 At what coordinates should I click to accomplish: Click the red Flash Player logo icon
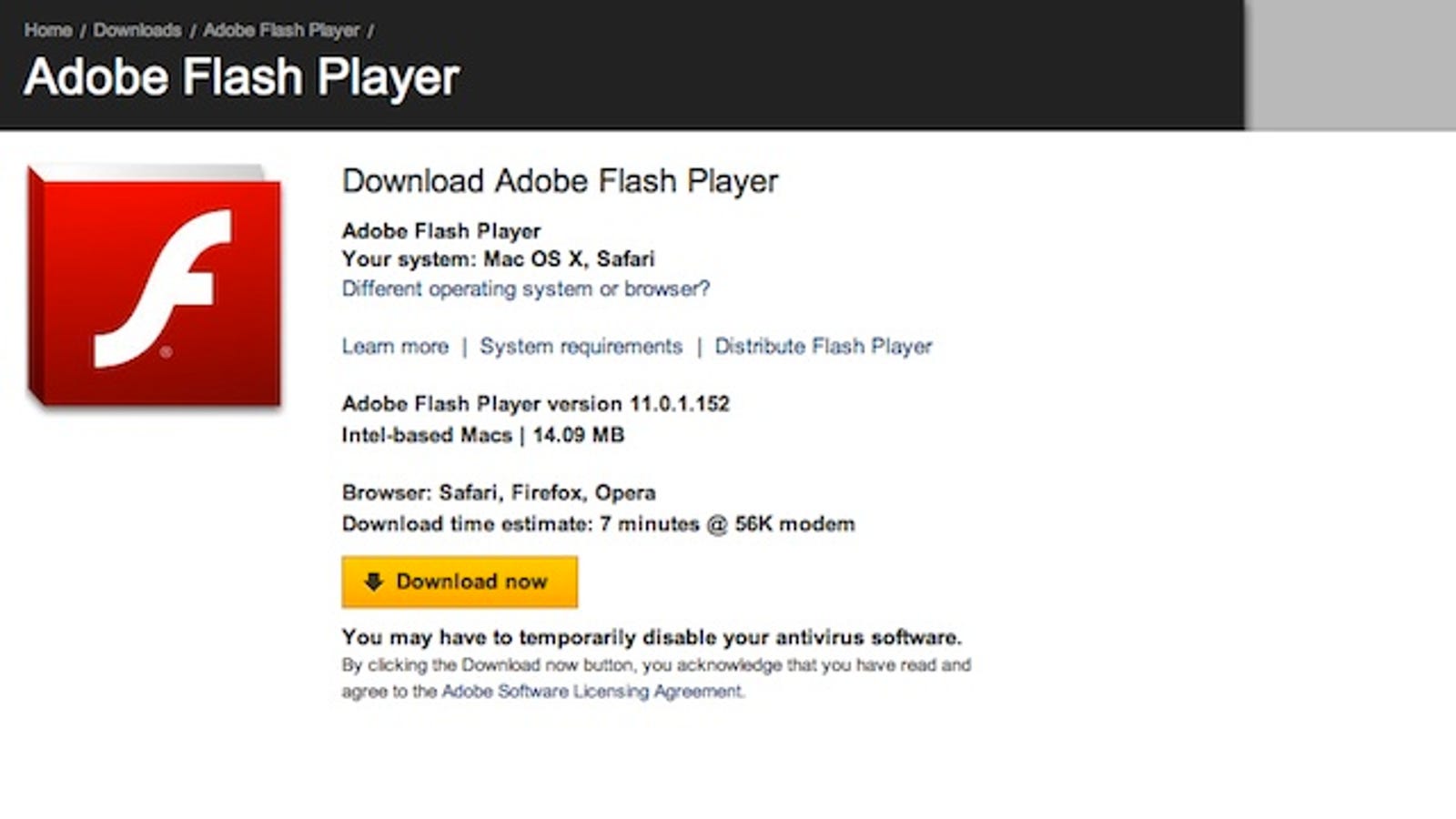pos(155,286)
